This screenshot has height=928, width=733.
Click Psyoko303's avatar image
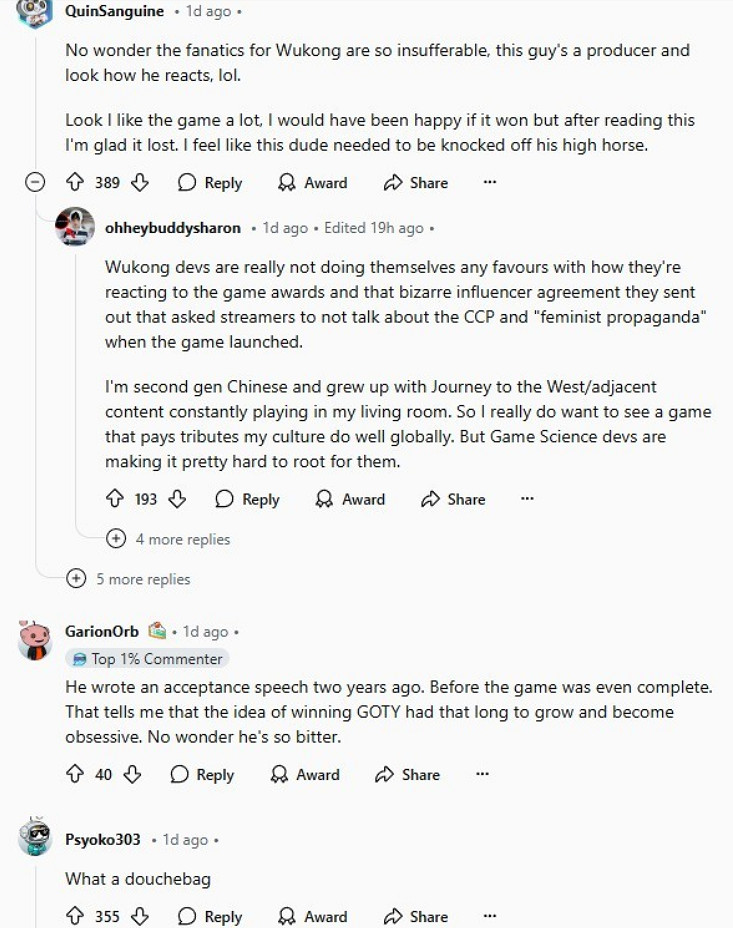(x=35, y=839)
